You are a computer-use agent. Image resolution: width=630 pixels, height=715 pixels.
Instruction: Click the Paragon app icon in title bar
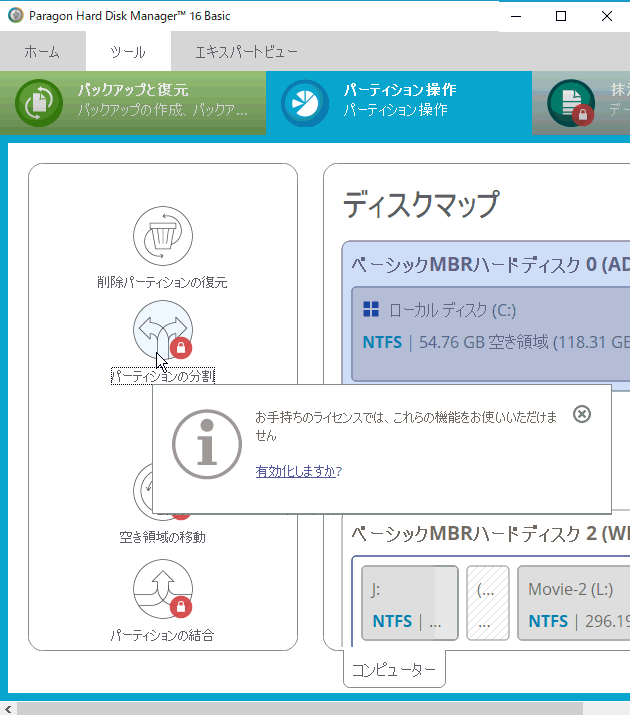coord(14,15)
